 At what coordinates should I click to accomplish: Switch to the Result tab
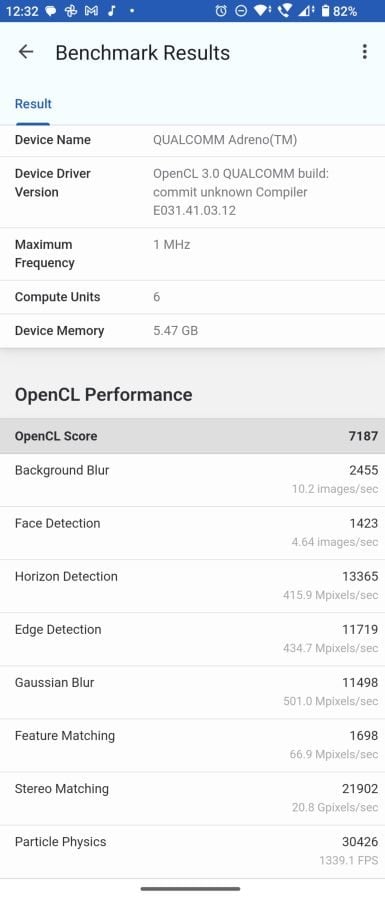33,104
